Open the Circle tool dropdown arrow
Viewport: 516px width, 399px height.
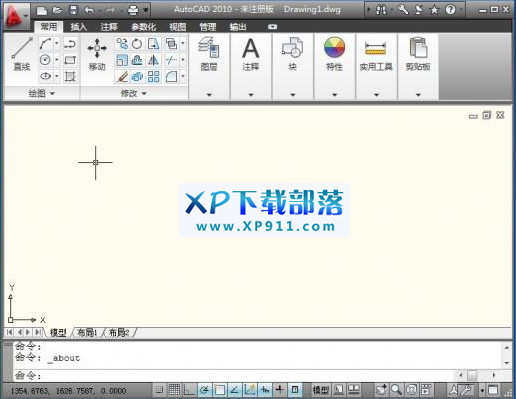57,60
